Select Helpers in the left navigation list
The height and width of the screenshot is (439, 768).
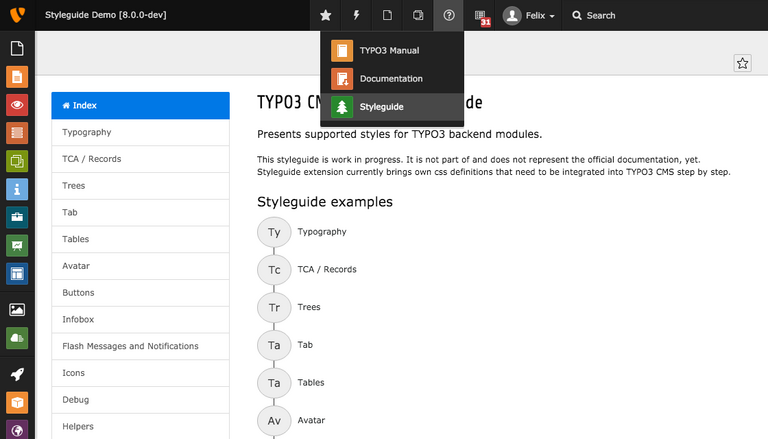141,426
